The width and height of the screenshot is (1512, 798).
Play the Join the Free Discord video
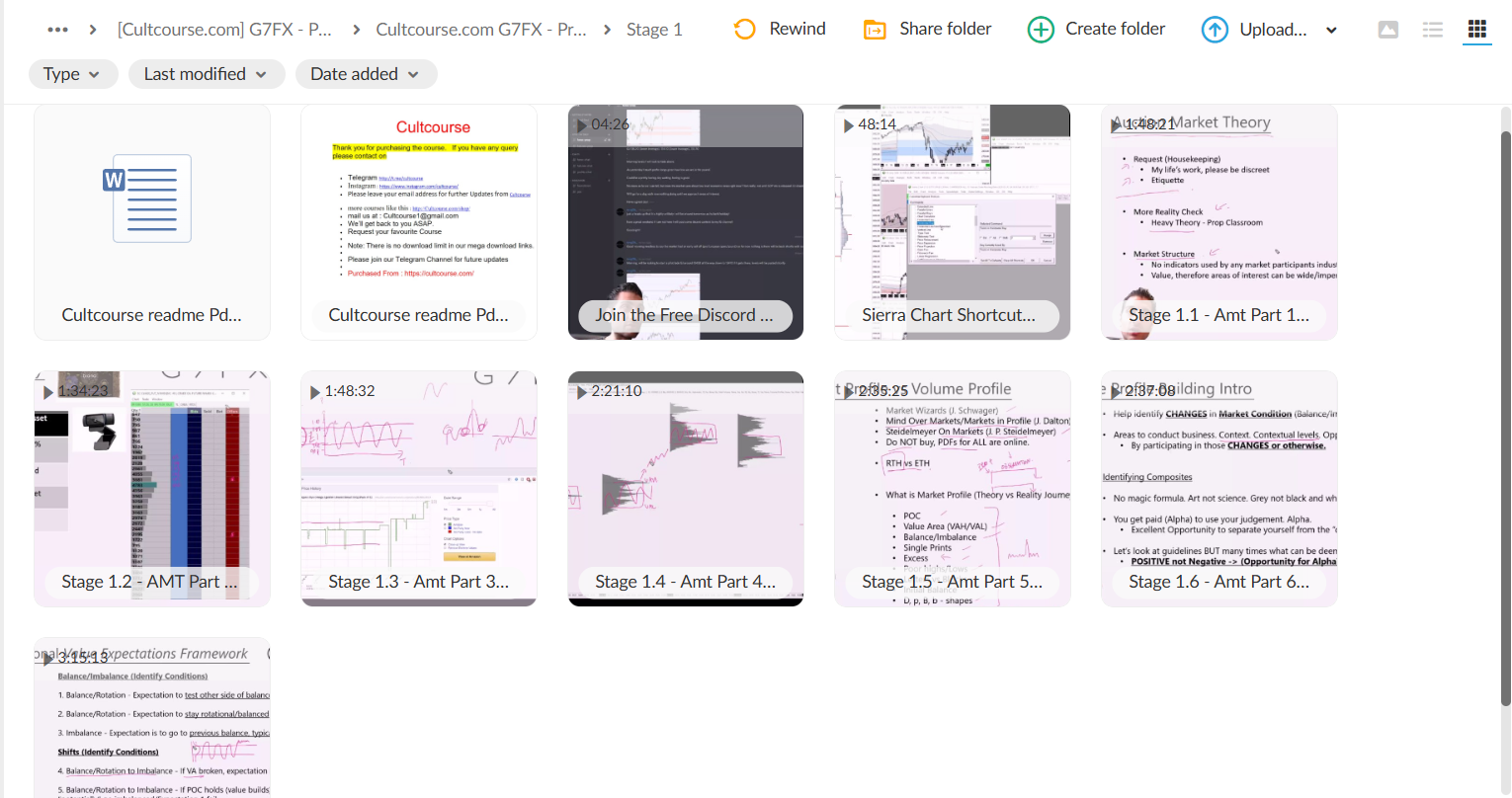pyautogui.click(x=686, y=222)
